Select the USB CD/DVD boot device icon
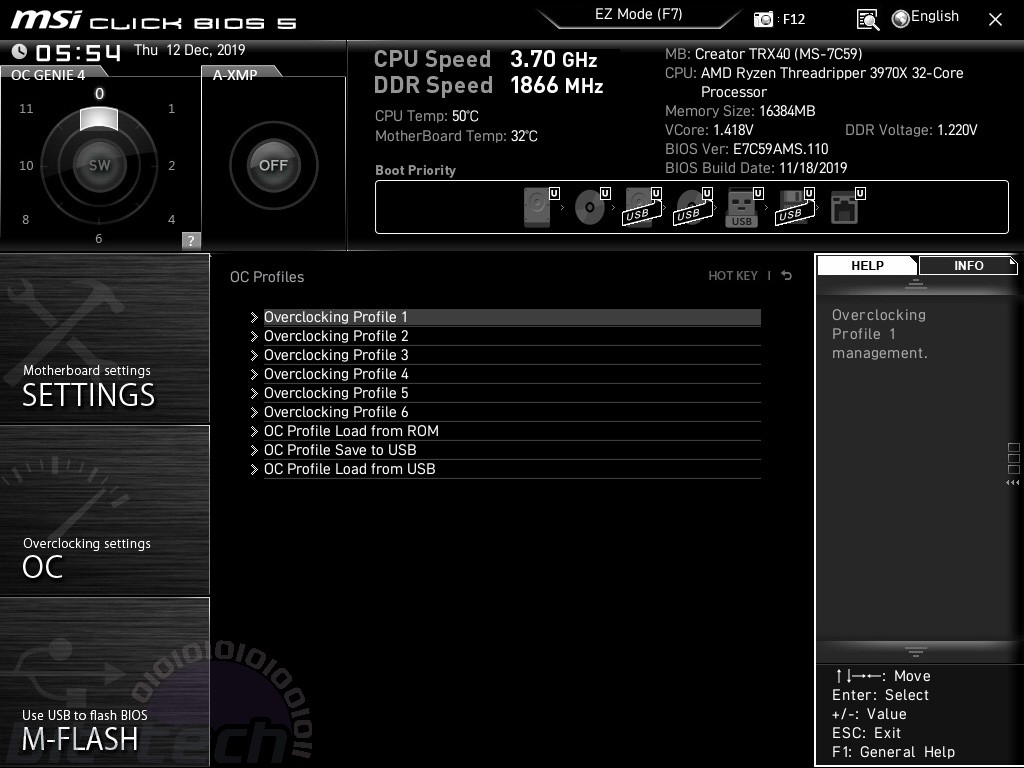Image resolution: width=1024 pixels, height=768 pixels. coord(692,207)
